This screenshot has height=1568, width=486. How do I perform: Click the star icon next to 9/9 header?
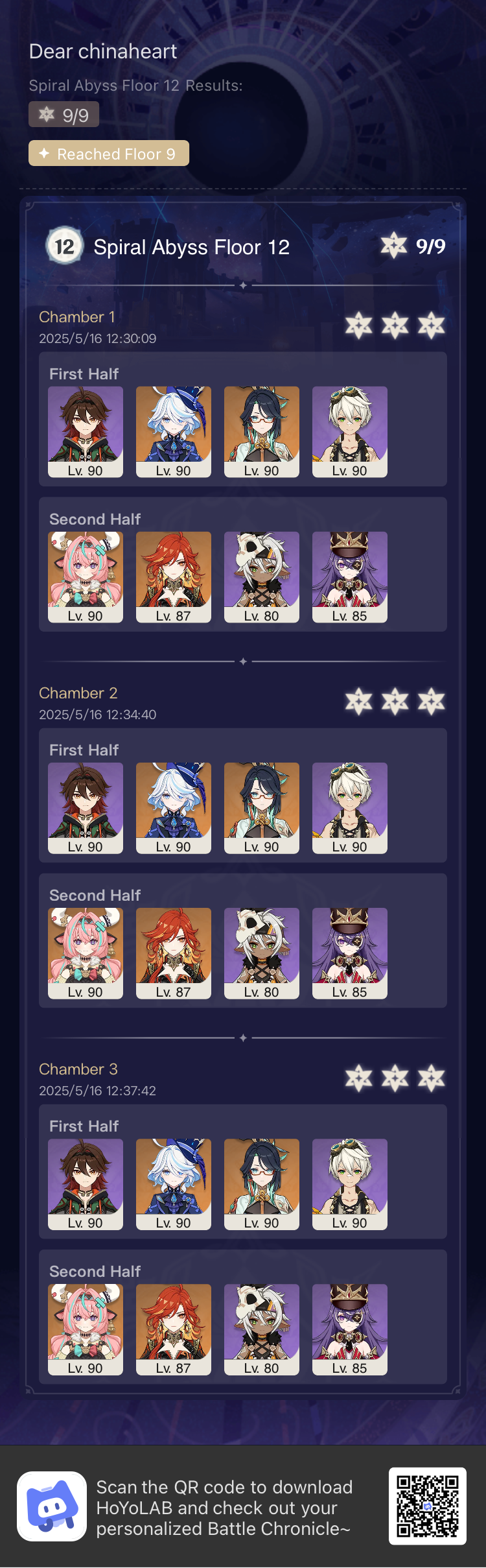tap(394, 246)
